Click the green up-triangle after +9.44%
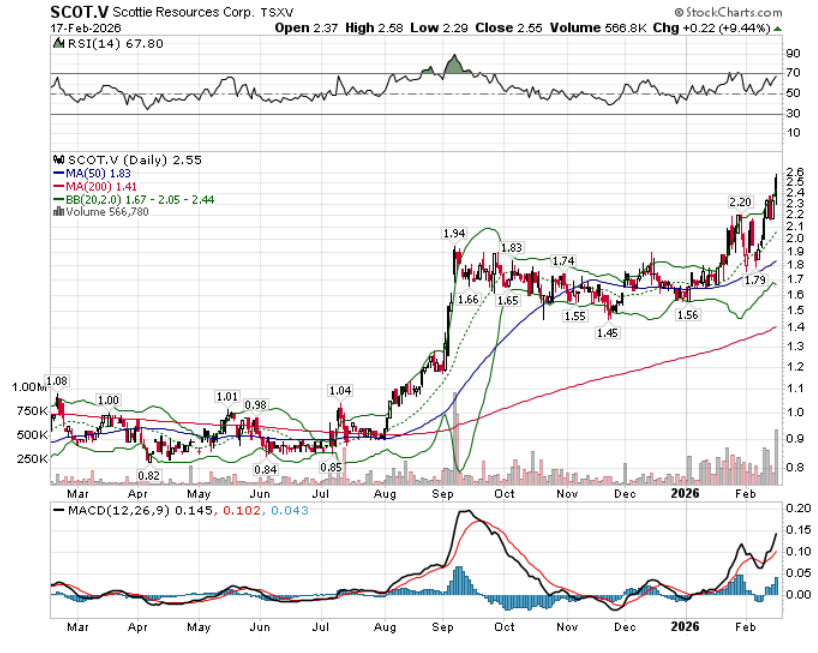Image resolution: width=818 pixels, height=653 pixels. (x=777, y=28)
